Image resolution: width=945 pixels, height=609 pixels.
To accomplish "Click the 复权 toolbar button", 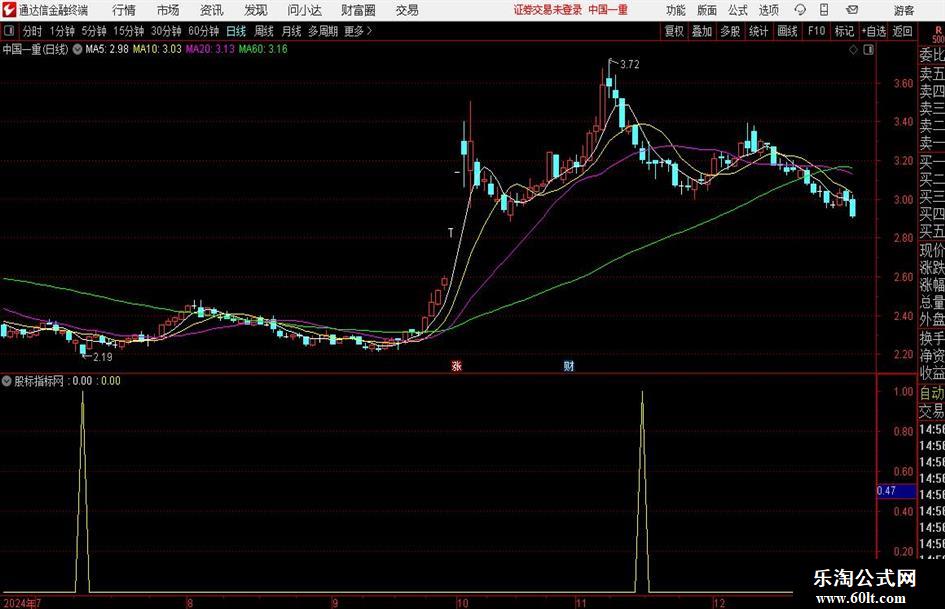I will coord(674,31).
